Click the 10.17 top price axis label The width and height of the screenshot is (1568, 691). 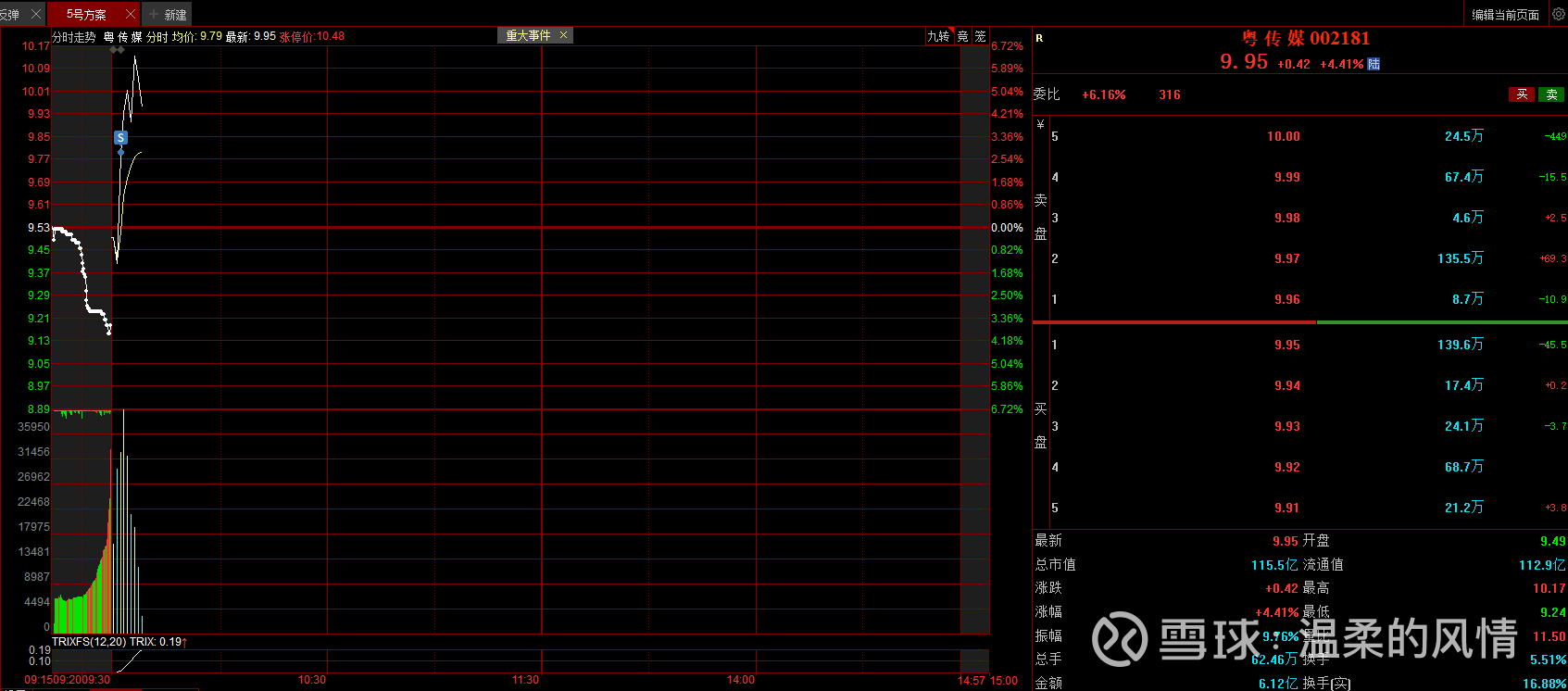pyautogui.click(x=36, y=46)
